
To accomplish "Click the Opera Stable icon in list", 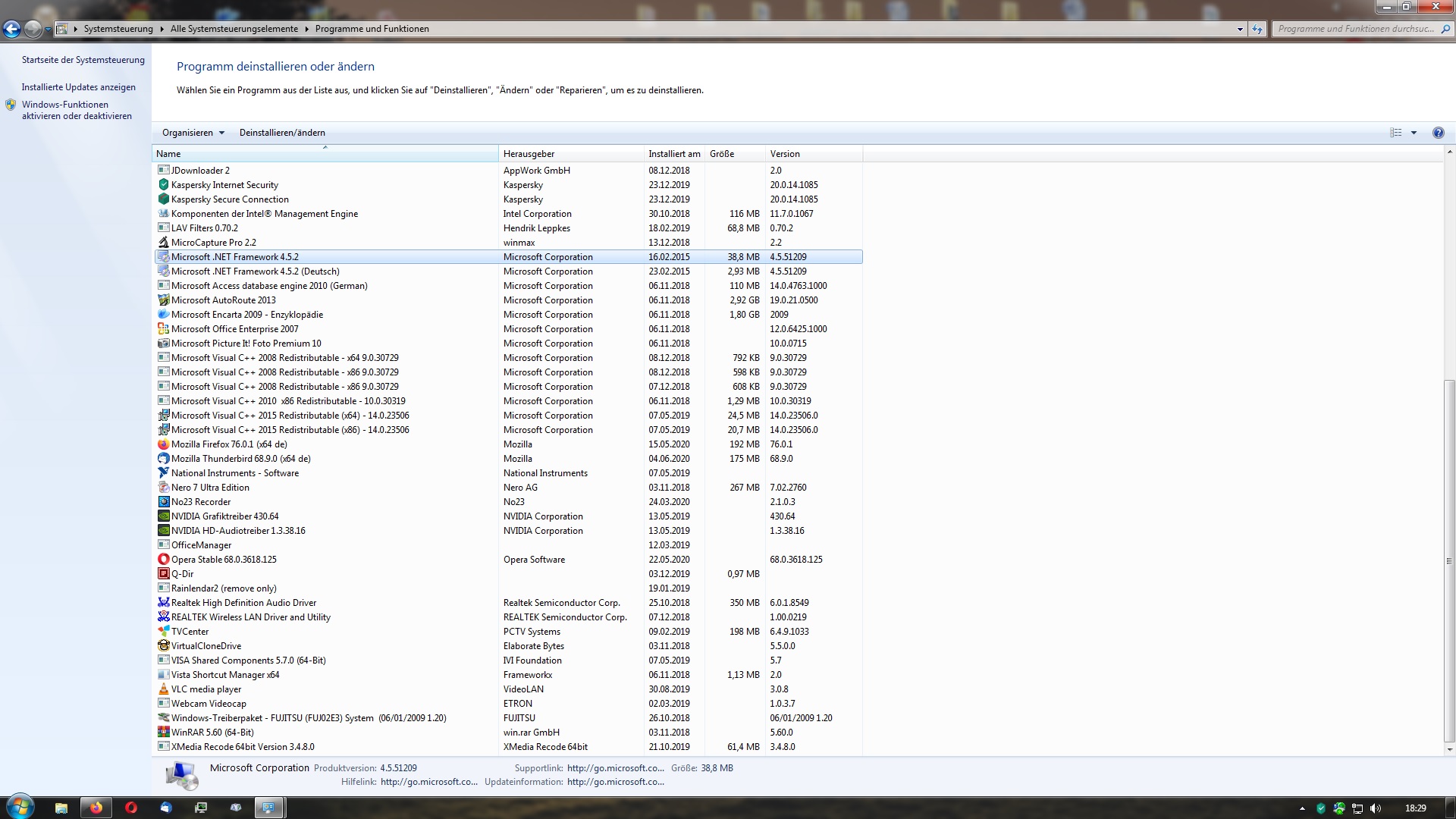I will [x=163, y=560].
